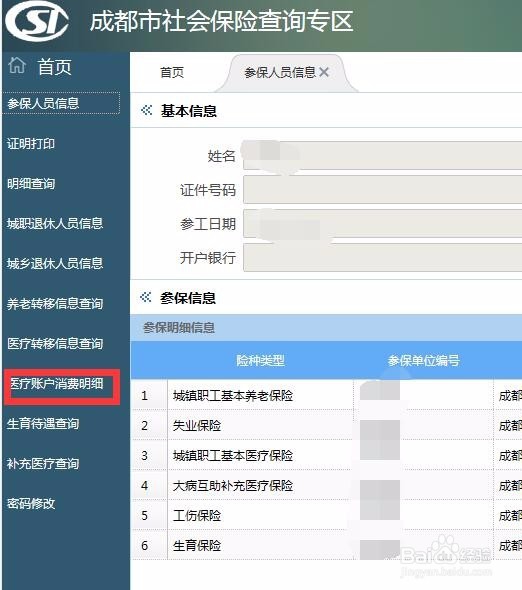This screenshot has width=522, height=590.
Task: Open 医疗账户消费明细 menu item
Action: coord(57,384)
